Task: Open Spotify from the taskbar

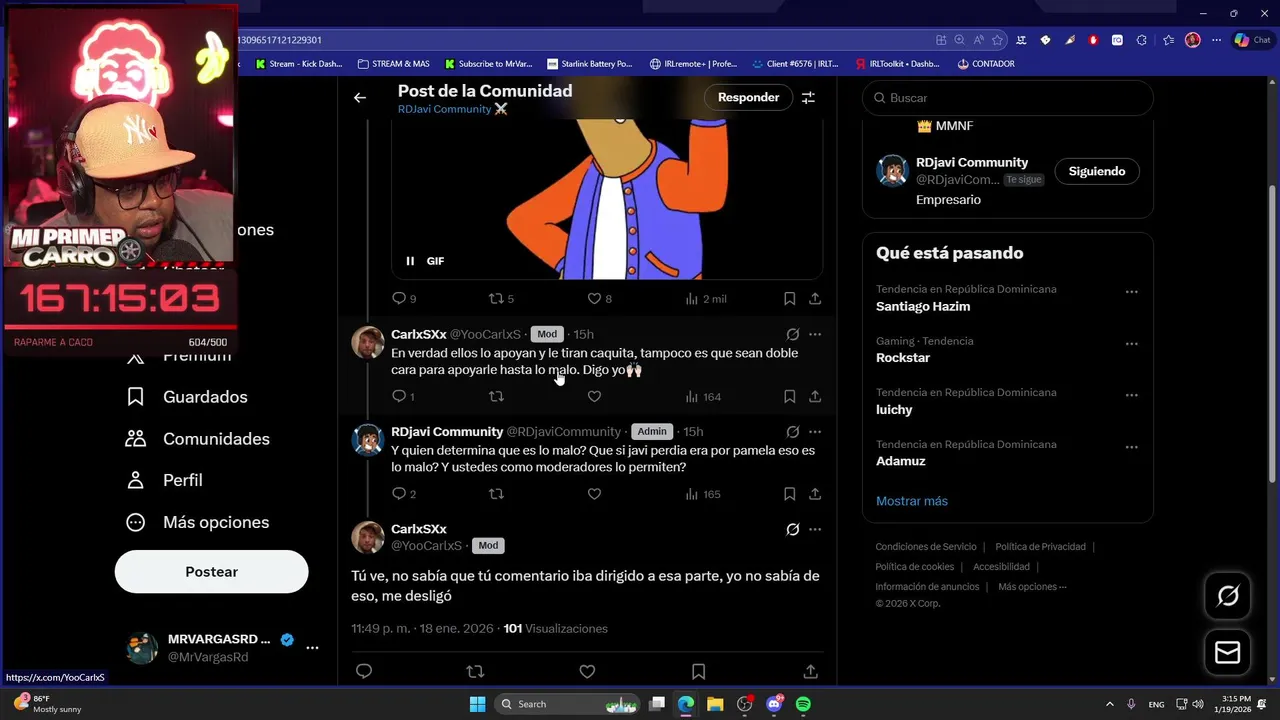Action: 803,704
